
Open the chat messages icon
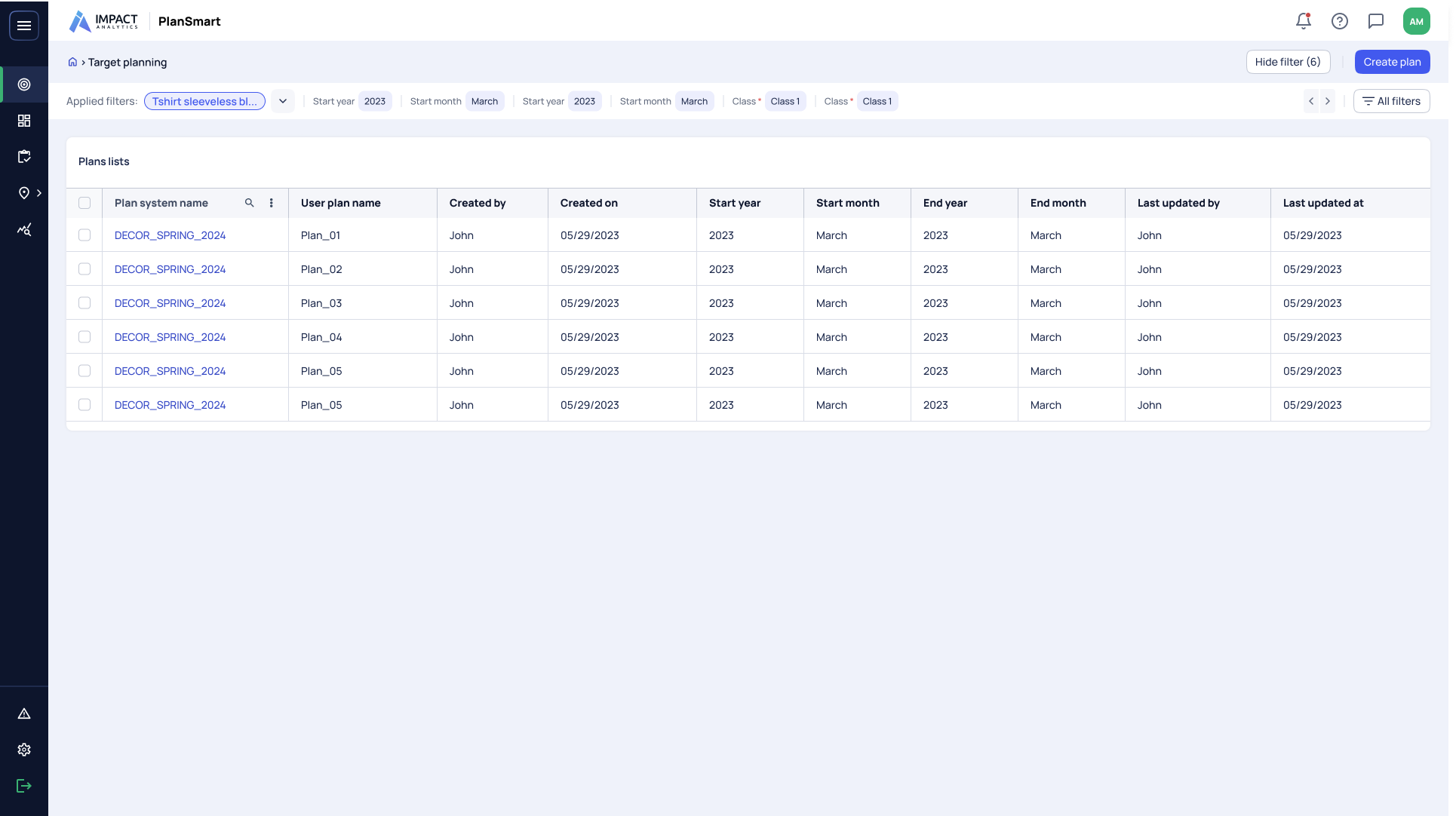1376,21
